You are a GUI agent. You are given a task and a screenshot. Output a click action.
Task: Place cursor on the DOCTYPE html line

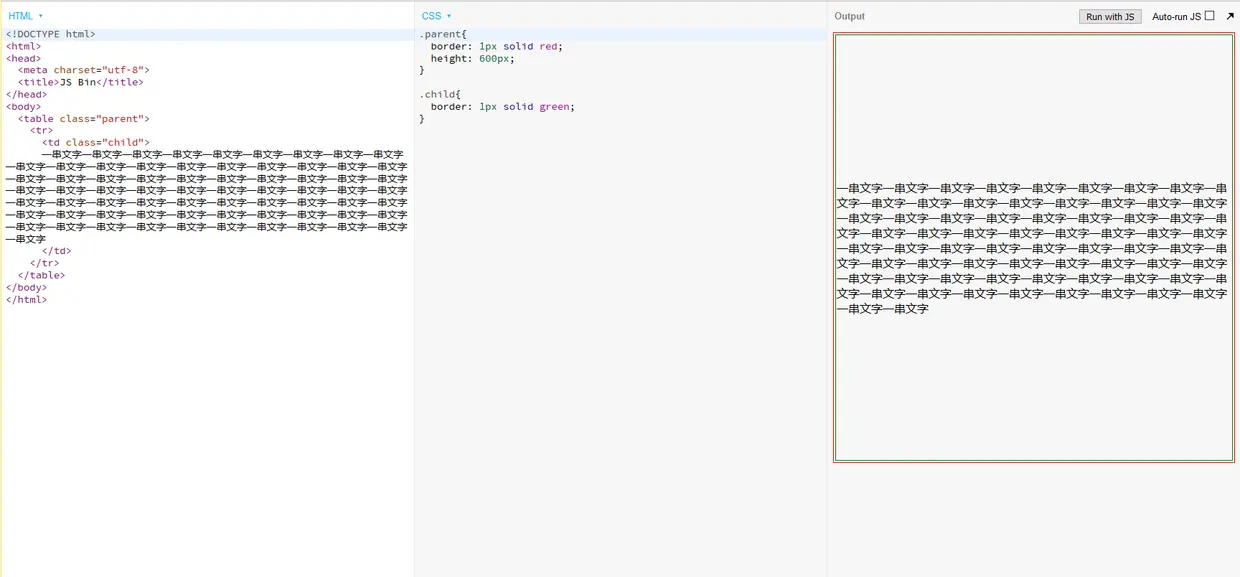click(x=48, y=33)
